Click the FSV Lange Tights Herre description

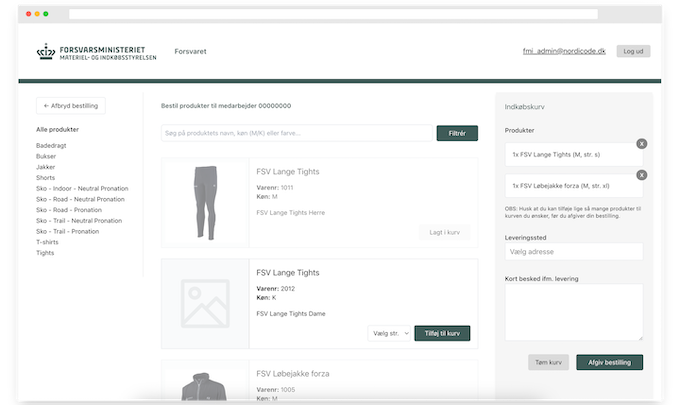(291, 213)
